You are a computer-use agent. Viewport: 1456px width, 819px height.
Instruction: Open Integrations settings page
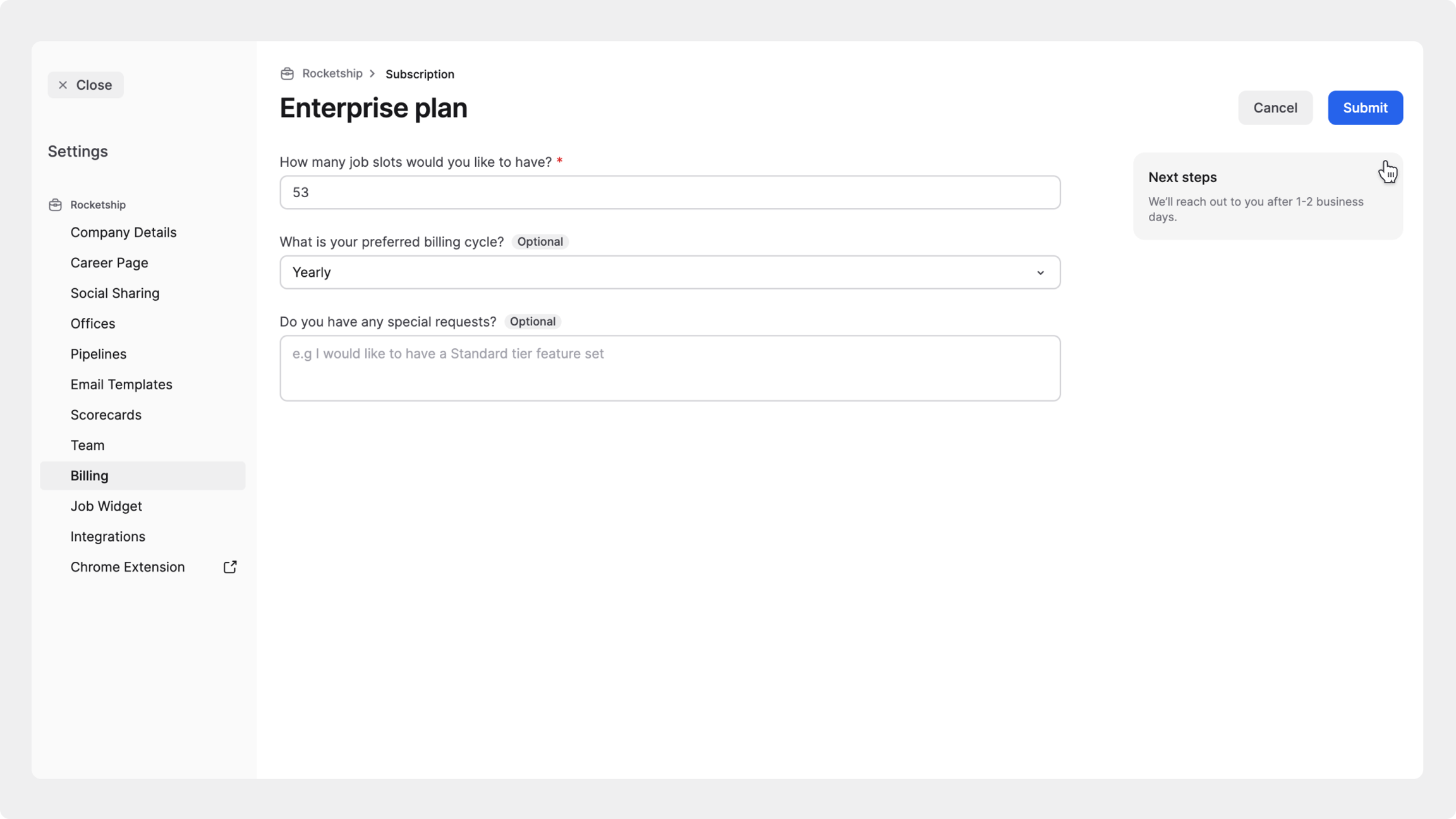point(108,537)
